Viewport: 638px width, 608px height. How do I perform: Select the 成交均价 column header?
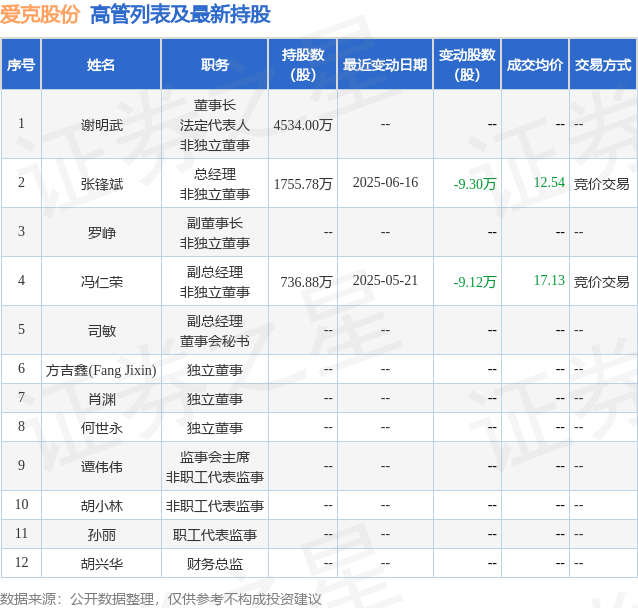tap(535, 65)
